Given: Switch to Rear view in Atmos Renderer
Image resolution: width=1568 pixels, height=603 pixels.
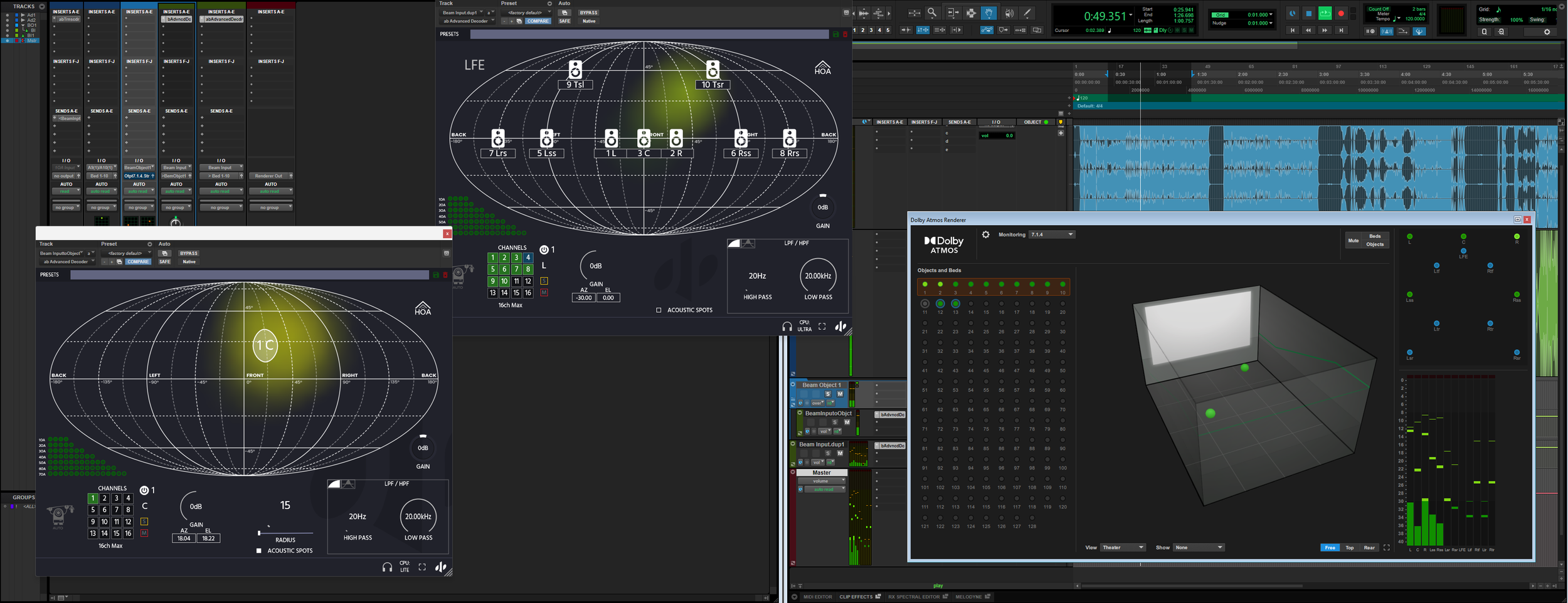Looking at the screenshot, I should [x=1369, y=547].
